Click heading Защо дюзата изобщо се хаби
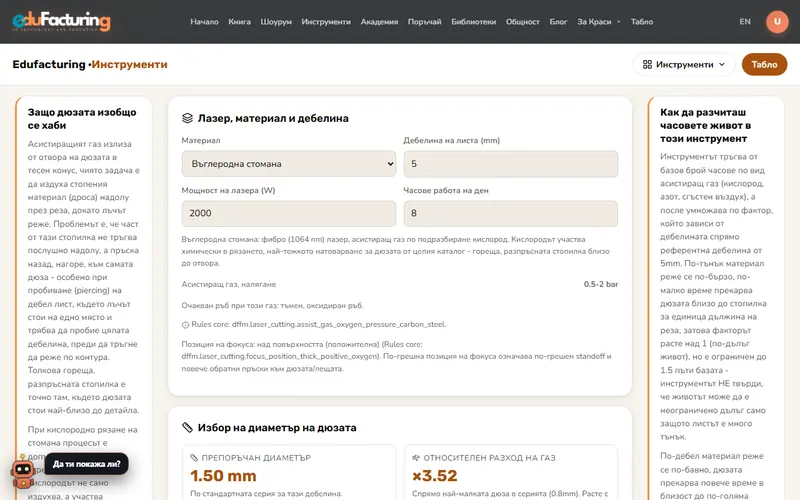The height and width of the screenshot is (500, 800). click(x=82, y=119)
